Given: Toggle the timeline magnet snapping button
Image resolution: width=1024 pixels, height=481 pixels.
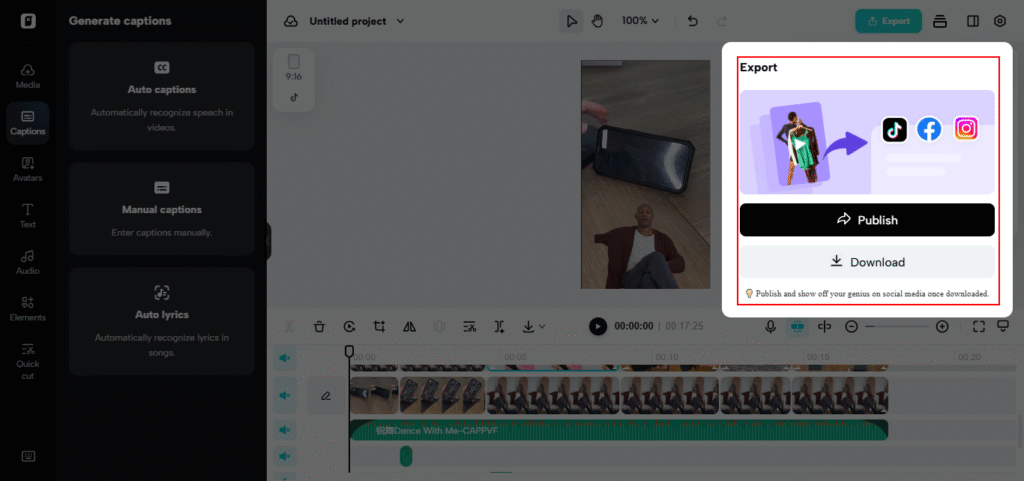Looking at the screenshot, I should coord(796,326).
